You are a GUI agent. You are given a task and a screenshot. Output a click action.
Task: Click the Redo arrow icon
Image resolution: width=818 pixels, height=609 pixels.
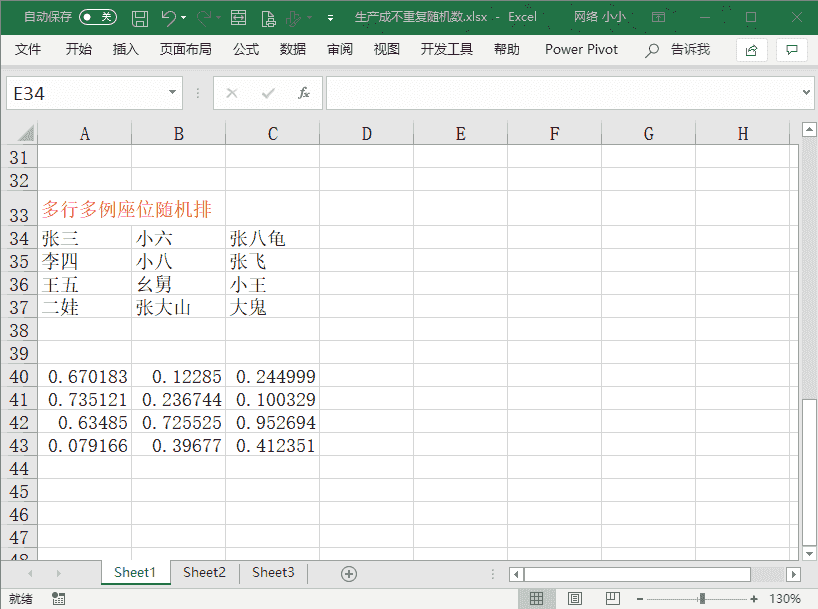203,18
